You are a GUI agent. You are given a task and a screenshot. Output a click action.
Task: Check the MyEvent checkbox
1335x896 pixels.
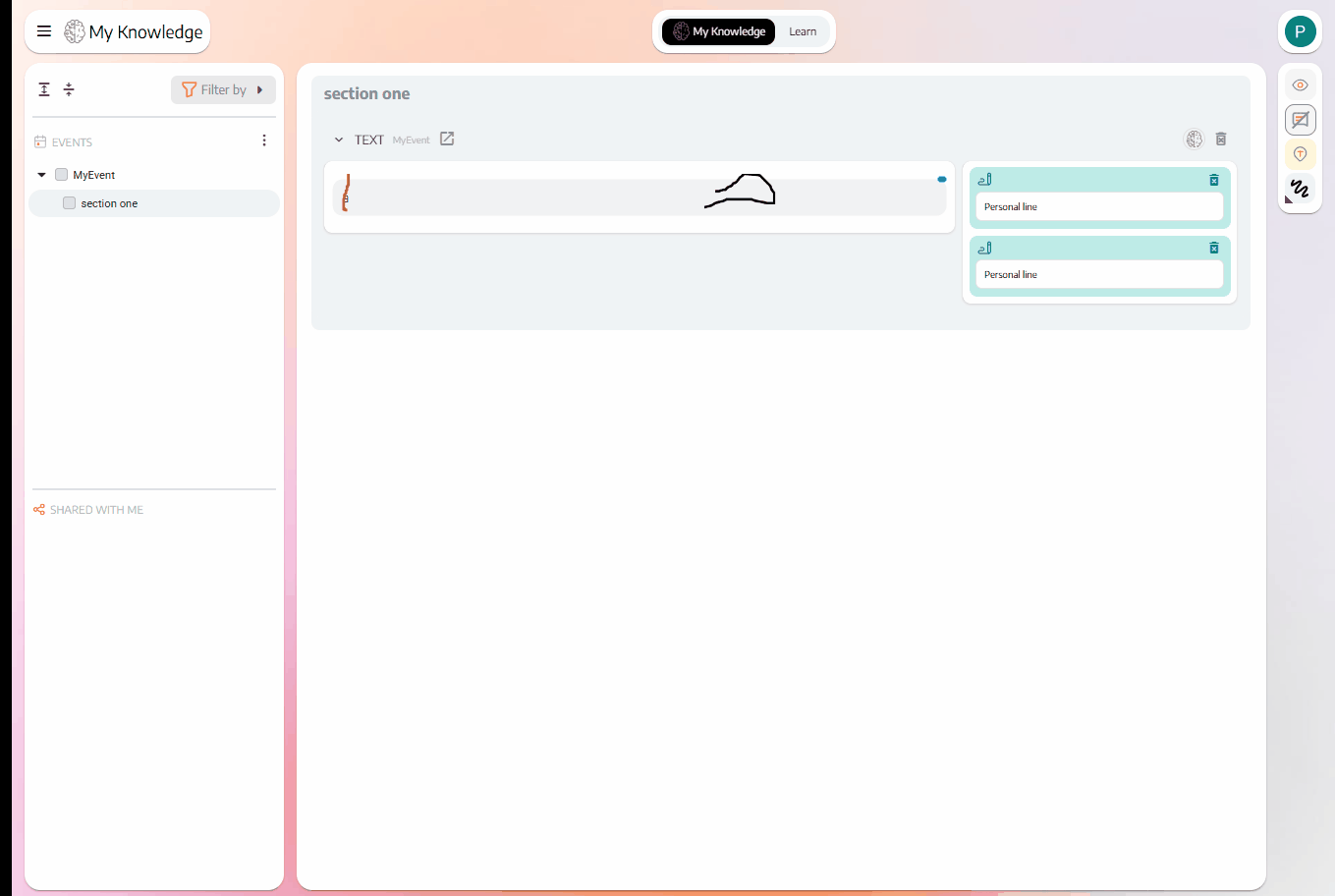pos(61,175)
